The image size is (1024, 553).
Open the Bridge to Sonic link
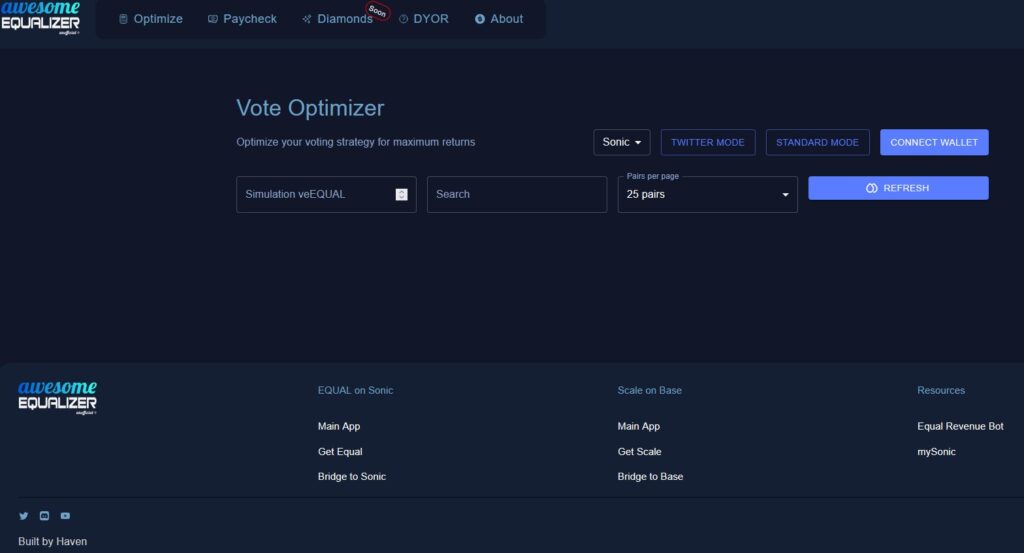pos(351,477)
